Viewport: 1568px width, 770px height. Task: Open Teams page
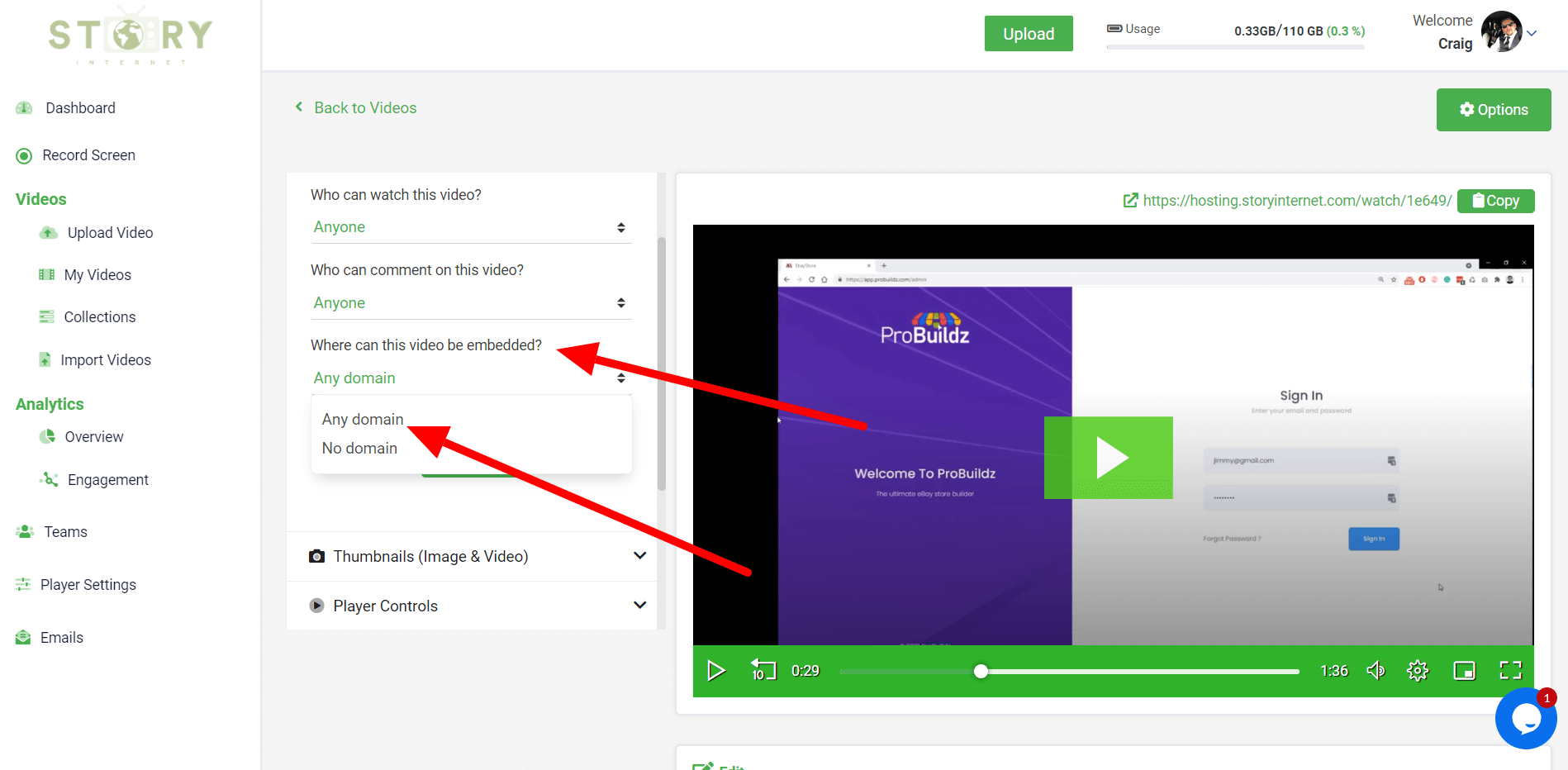coord(65,532)
